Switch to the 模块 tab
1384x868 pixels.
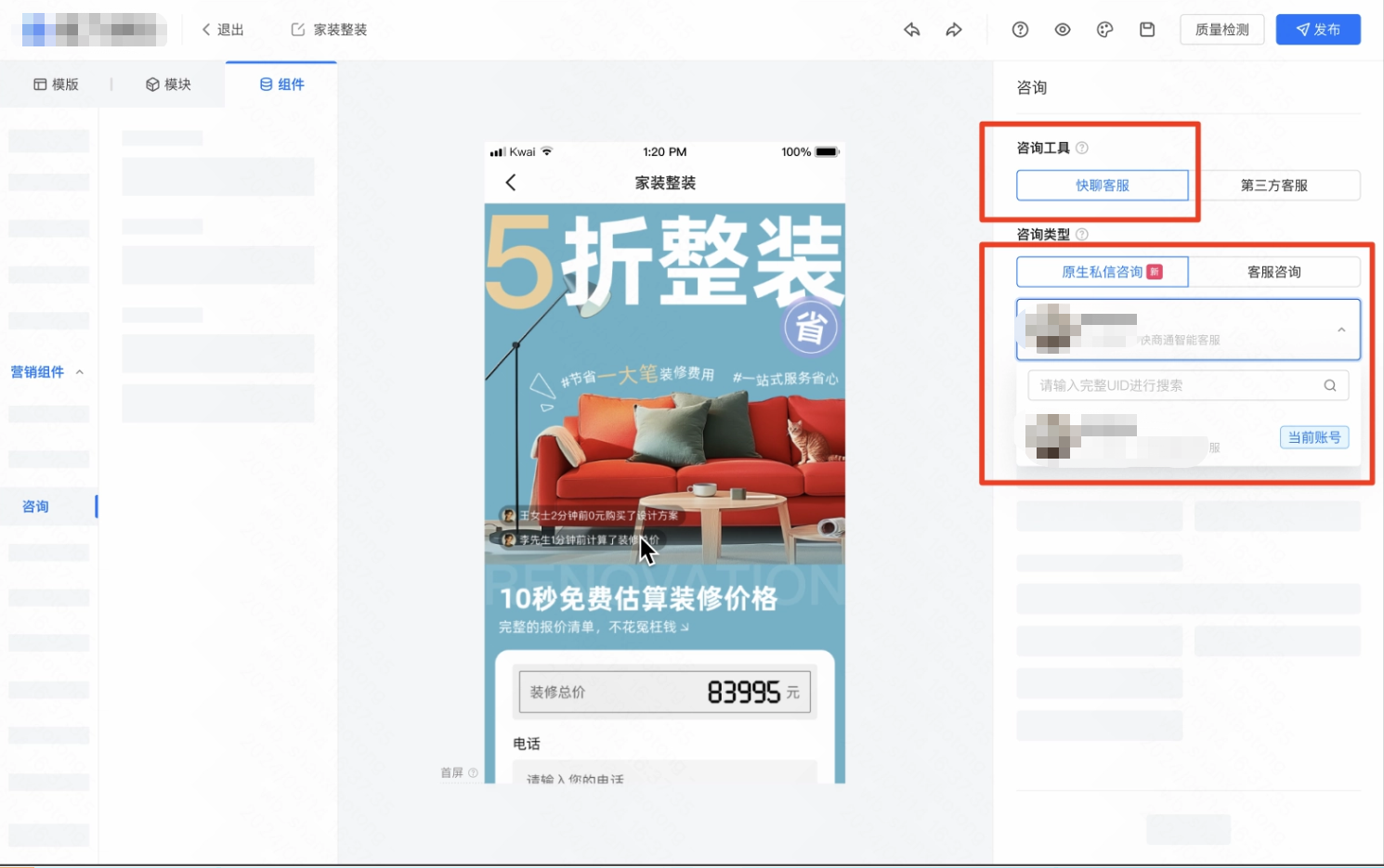[x=168, y=84]
